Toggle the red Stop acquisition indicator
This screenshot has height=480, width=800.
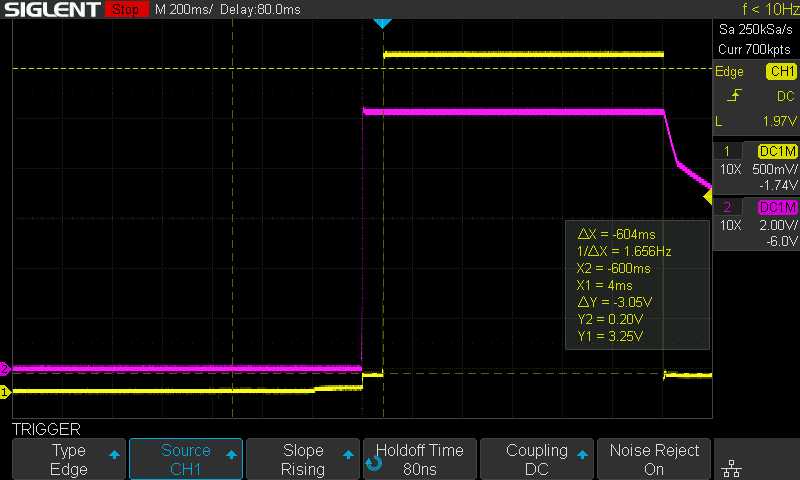(x=124, y=10)
